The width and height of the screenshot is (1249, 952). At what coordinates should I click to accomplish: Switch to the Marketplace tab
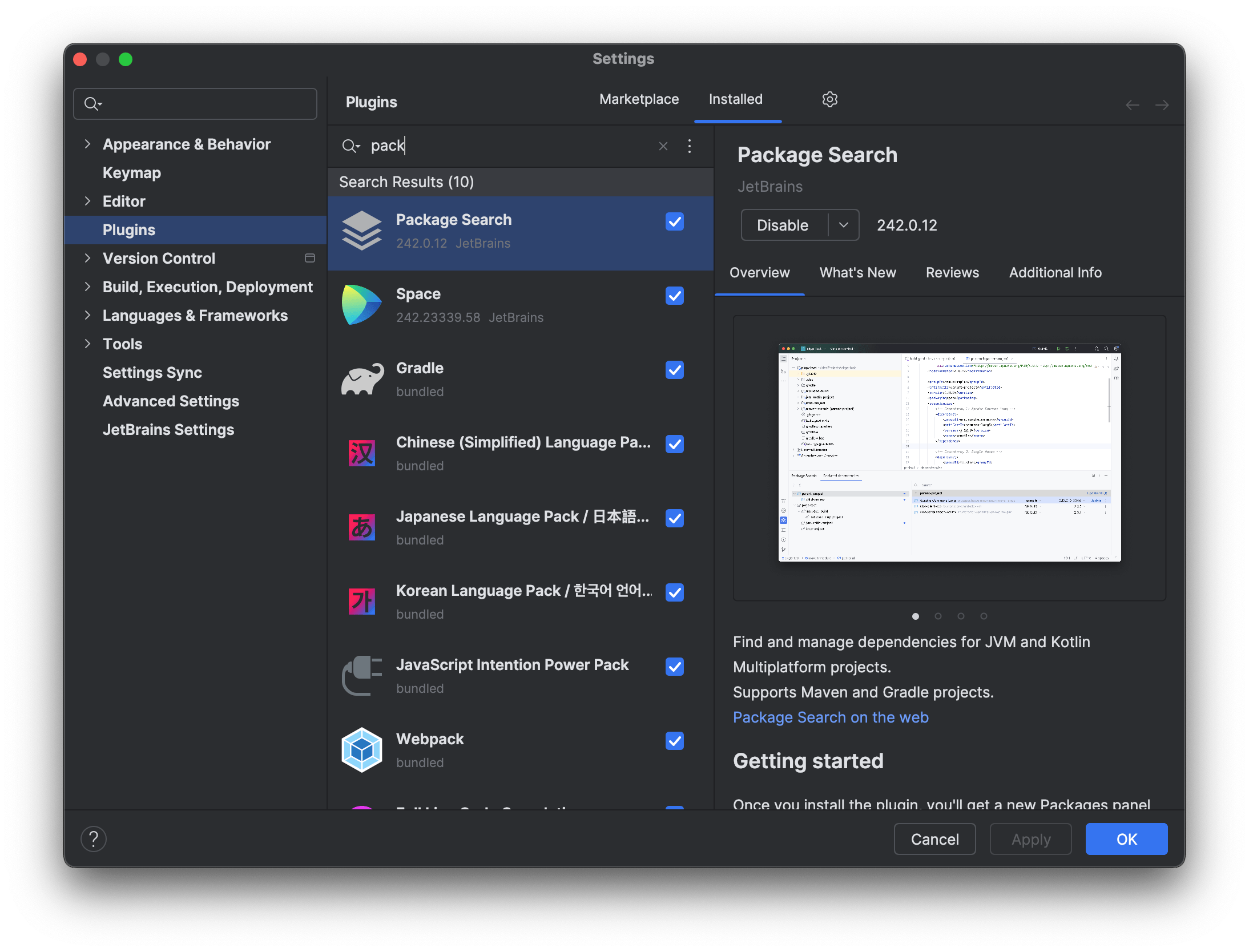coord(639,99)
